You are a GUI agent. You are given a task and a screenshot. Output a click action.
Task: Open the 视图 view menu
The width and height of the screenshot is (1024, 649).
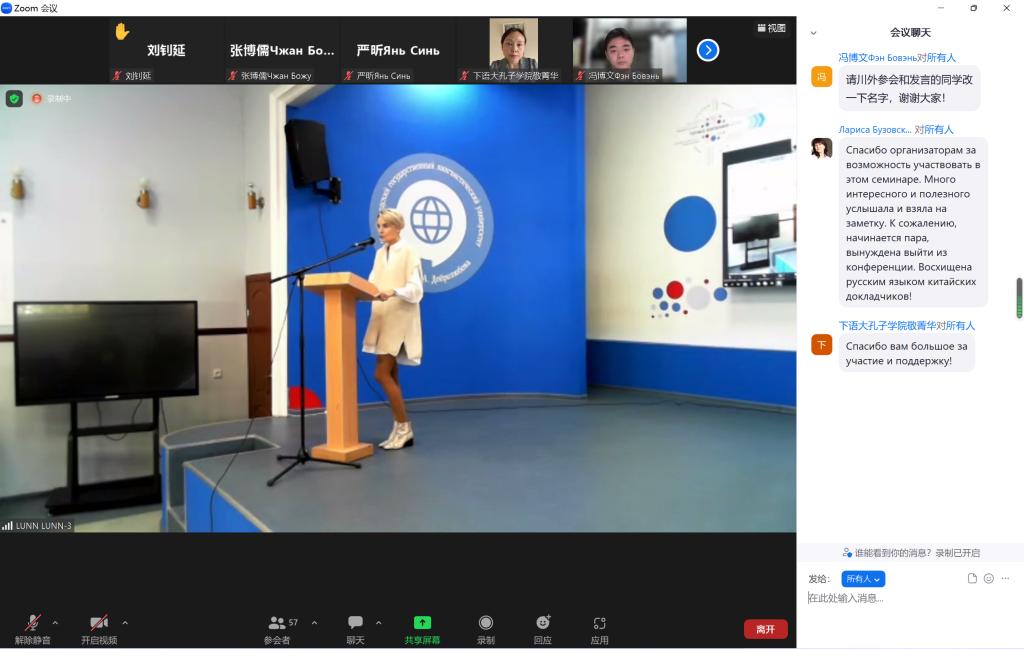771,28
